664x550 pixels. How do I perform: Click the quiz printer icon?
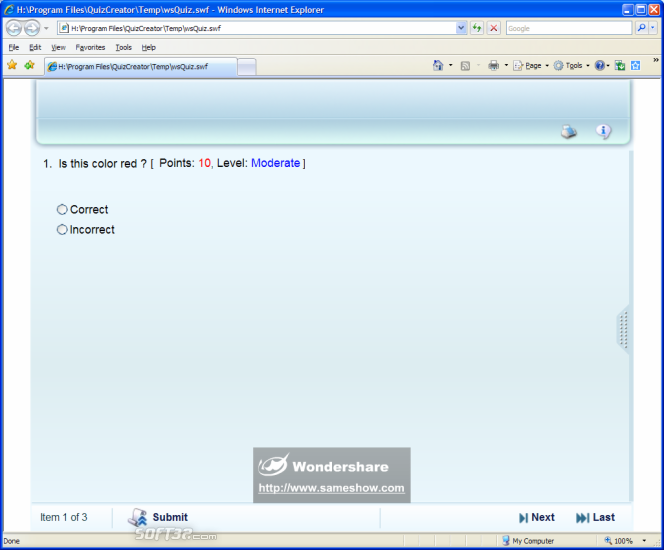pyautogui.click(x=569, y=131)
